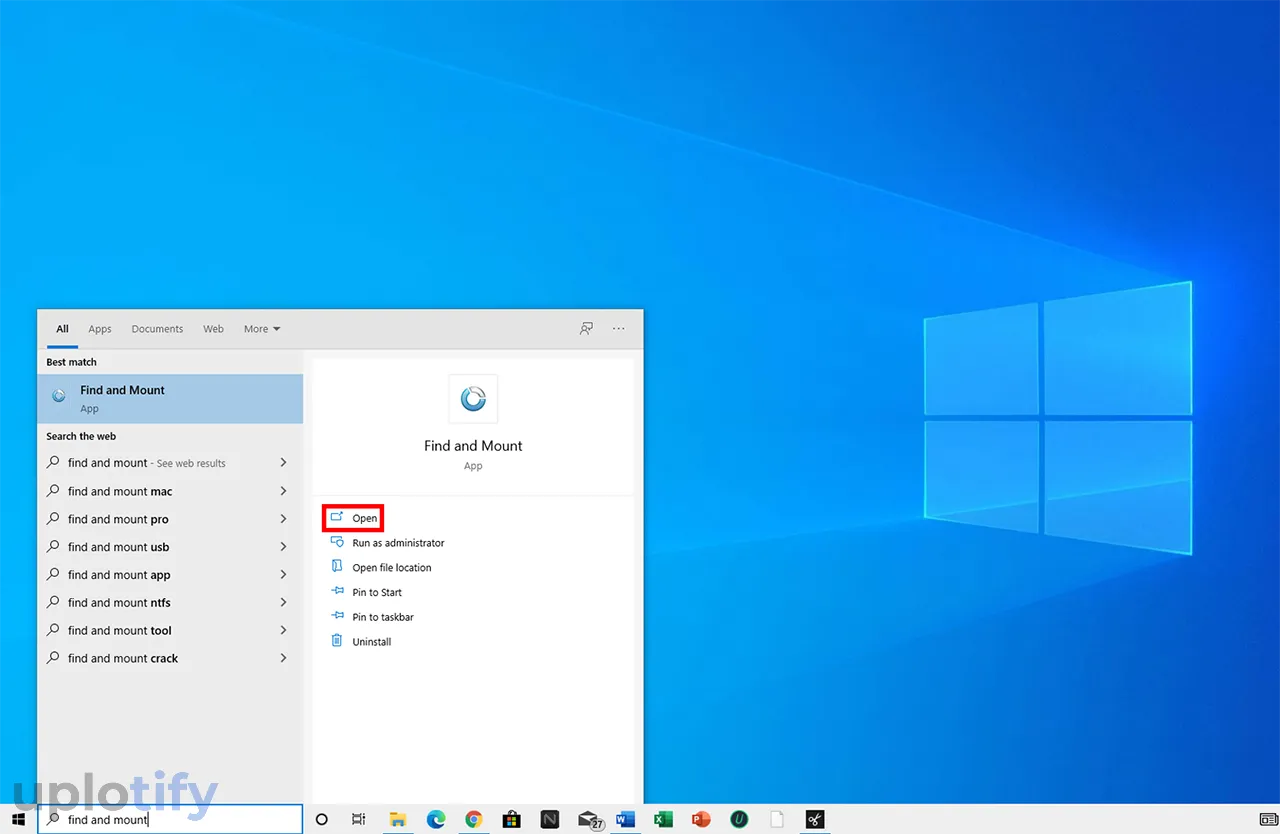Expand arrow for 'find and mount crack'
1280x834 pixels.
pos(284,659)
